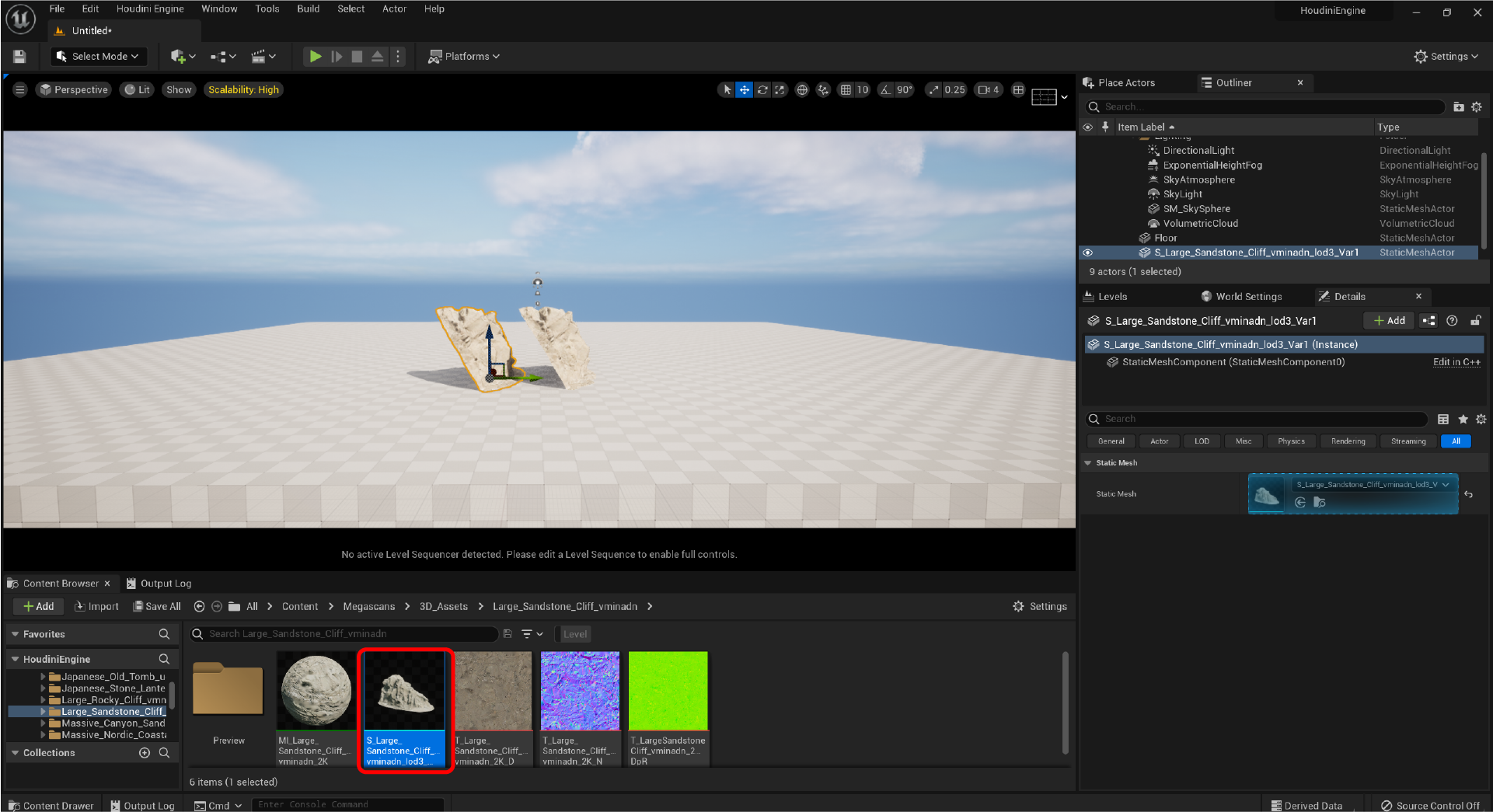Toggle Lit shading mode in the viewport
The image size is (1493, 812).
pyautogui.click(x=137, y=89)
